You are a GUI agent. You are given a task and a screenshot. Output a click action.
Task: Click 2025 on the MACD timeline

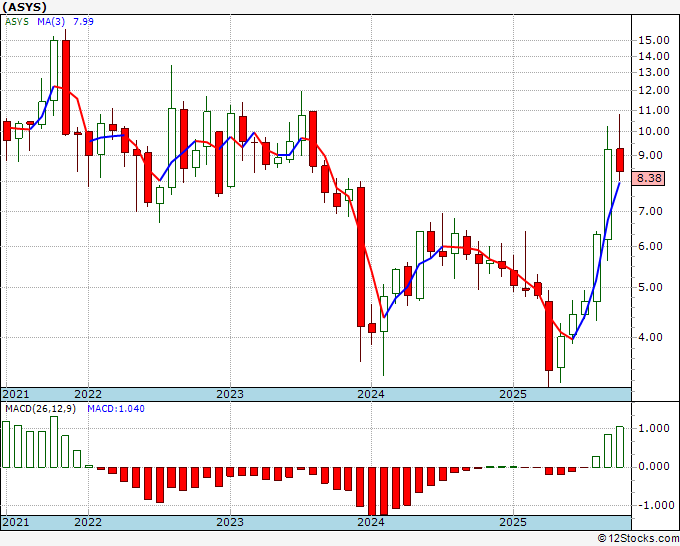[x=513, y=522]
